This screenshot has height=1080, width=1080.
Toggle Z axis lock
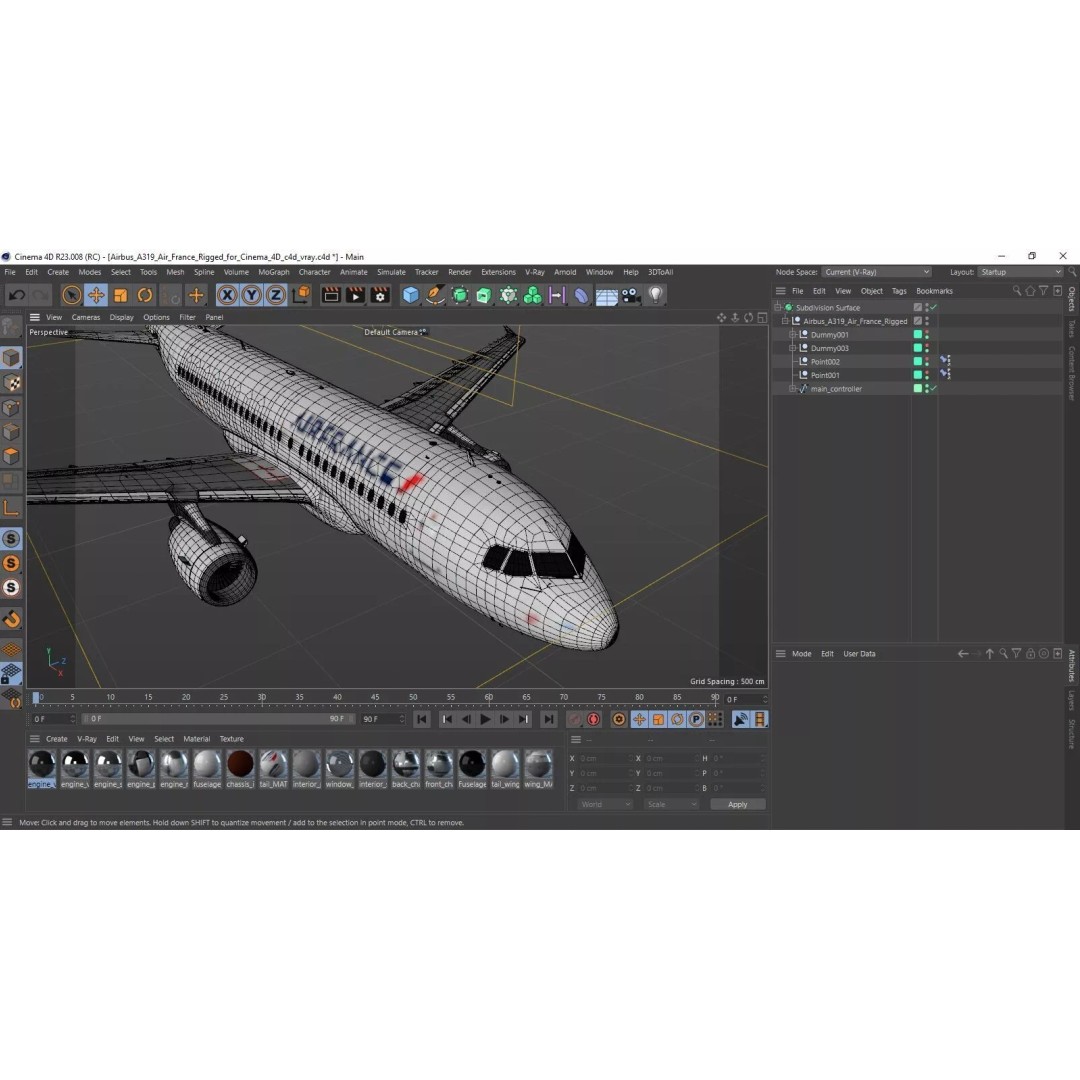tap(276, 295)
